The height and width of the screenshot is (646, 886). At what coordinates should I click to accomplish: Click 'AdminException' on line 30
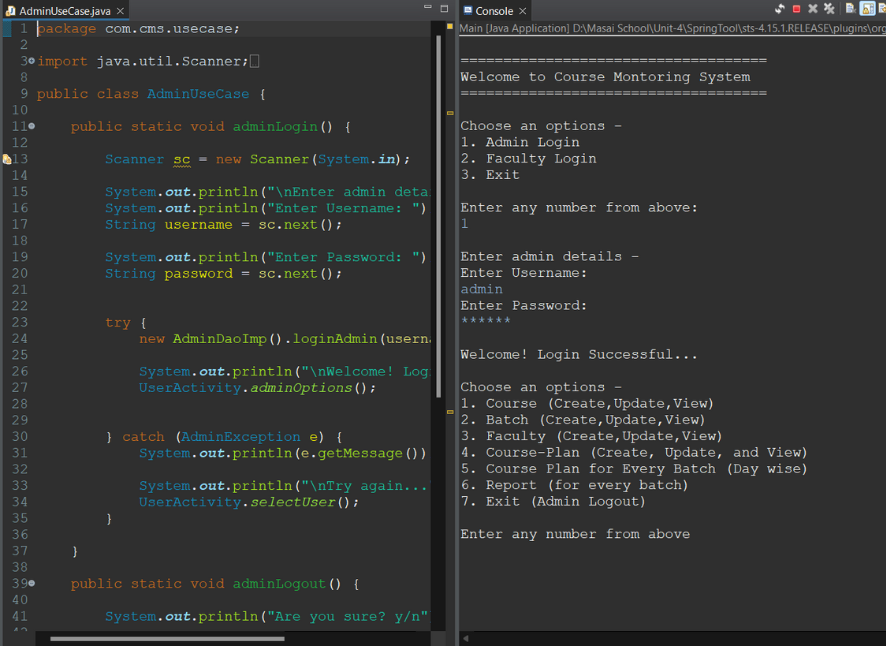(240, 437)
